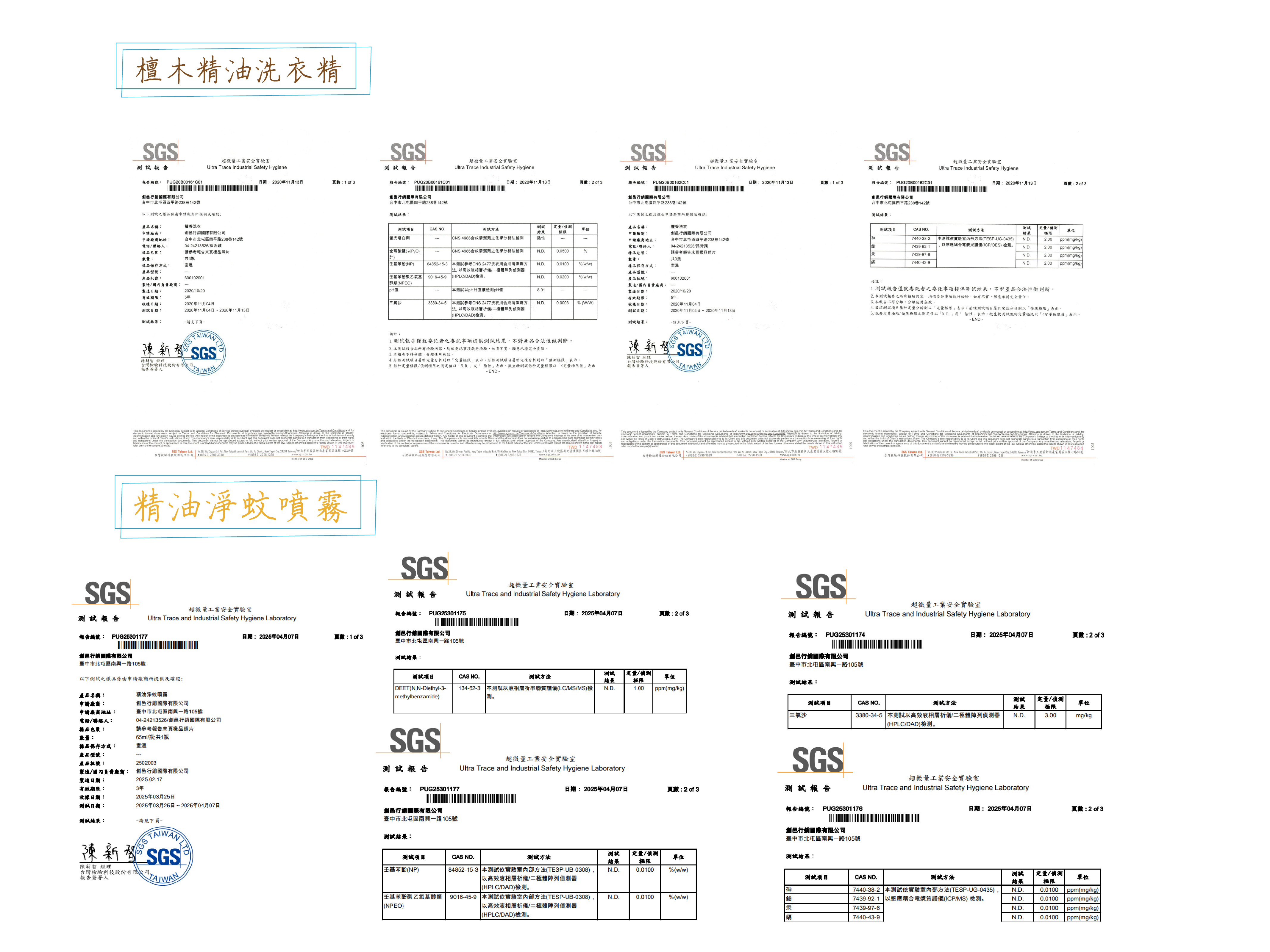This screenshot has width=1270, height=952.
Task: Click the 檀木精油洗衣精 section heading
Action: pos(238,71)
